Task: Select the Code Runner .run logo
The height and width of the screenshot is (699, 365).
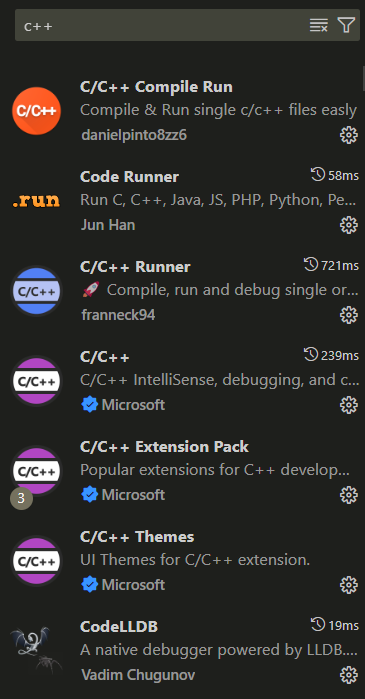Action: click(x=37, y=201)
